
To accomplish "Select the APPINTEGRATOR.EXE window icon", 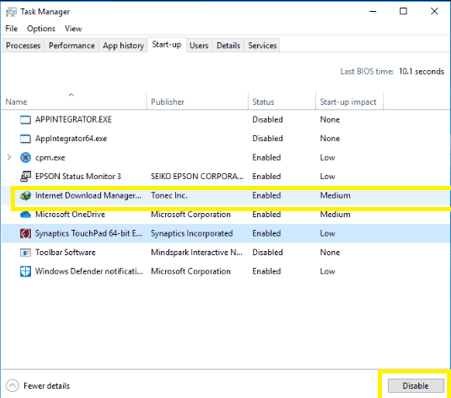I will [x=25, y=120].
